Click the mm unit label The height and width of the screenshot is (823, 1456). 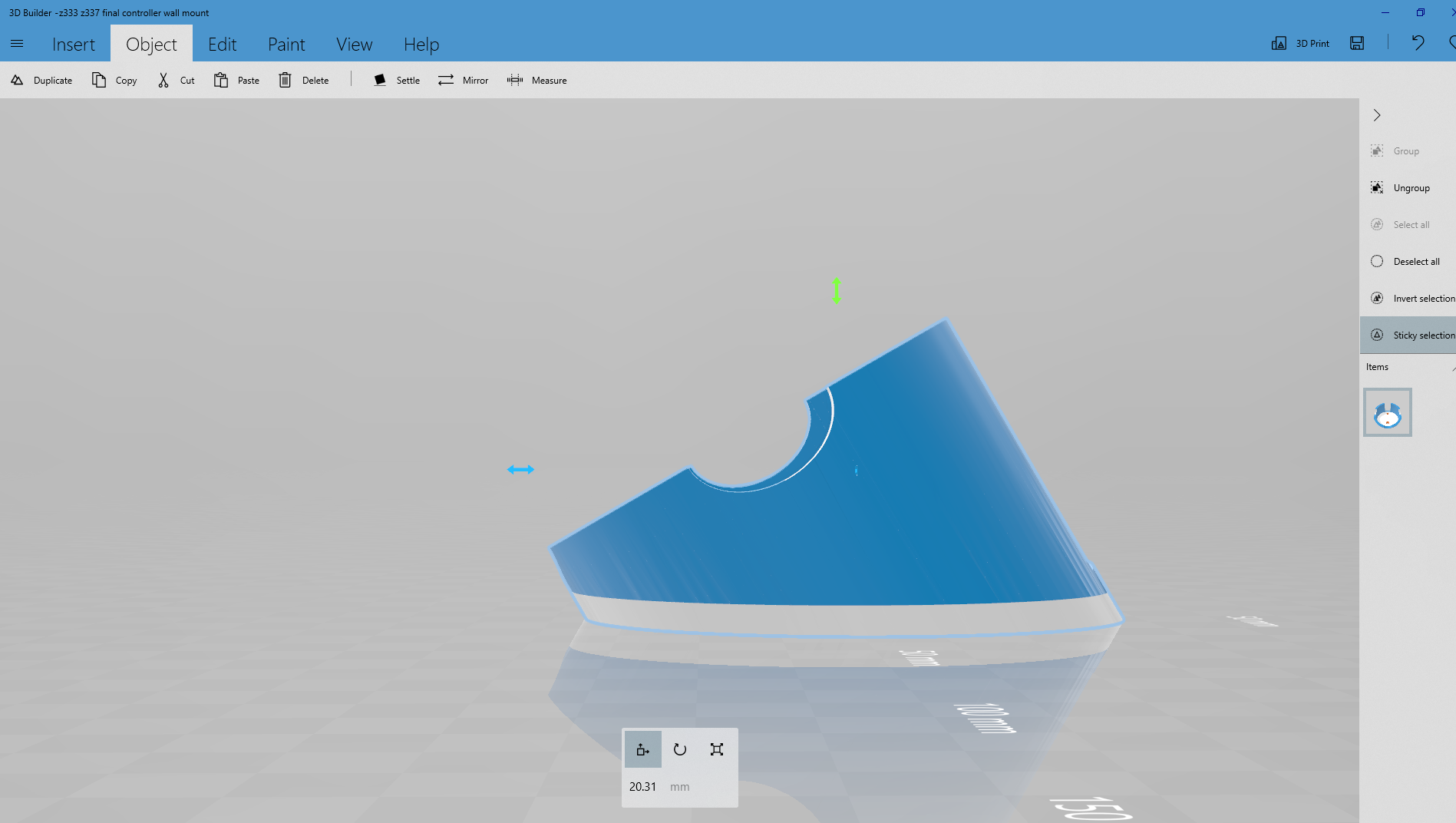(x=679, y=787)
